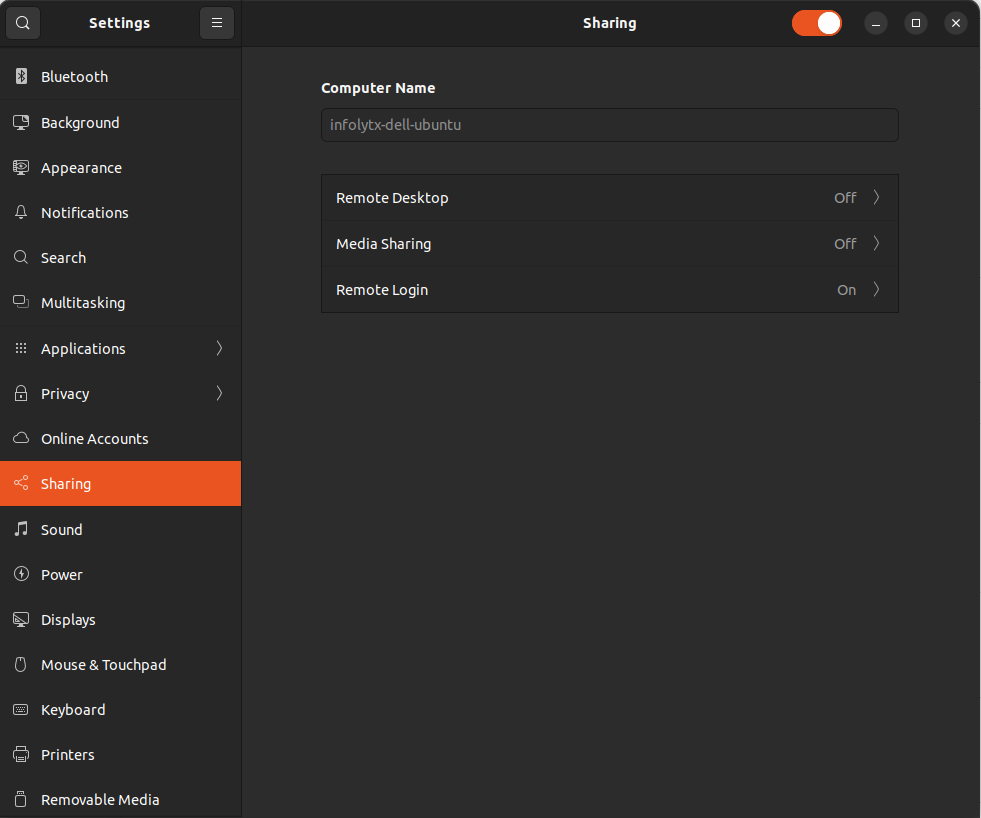981x818 pixels.
Task: Click the Notifications bell icon
Action: 21,213
